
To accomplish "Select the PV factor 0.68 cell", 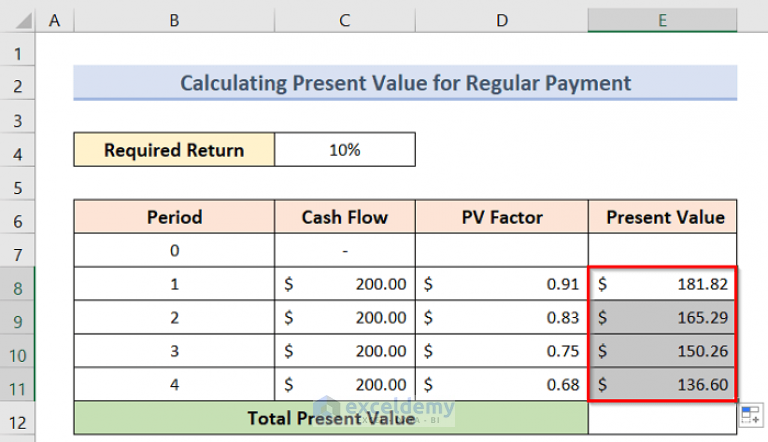I will pyautogui.click(x=502, y=384).
